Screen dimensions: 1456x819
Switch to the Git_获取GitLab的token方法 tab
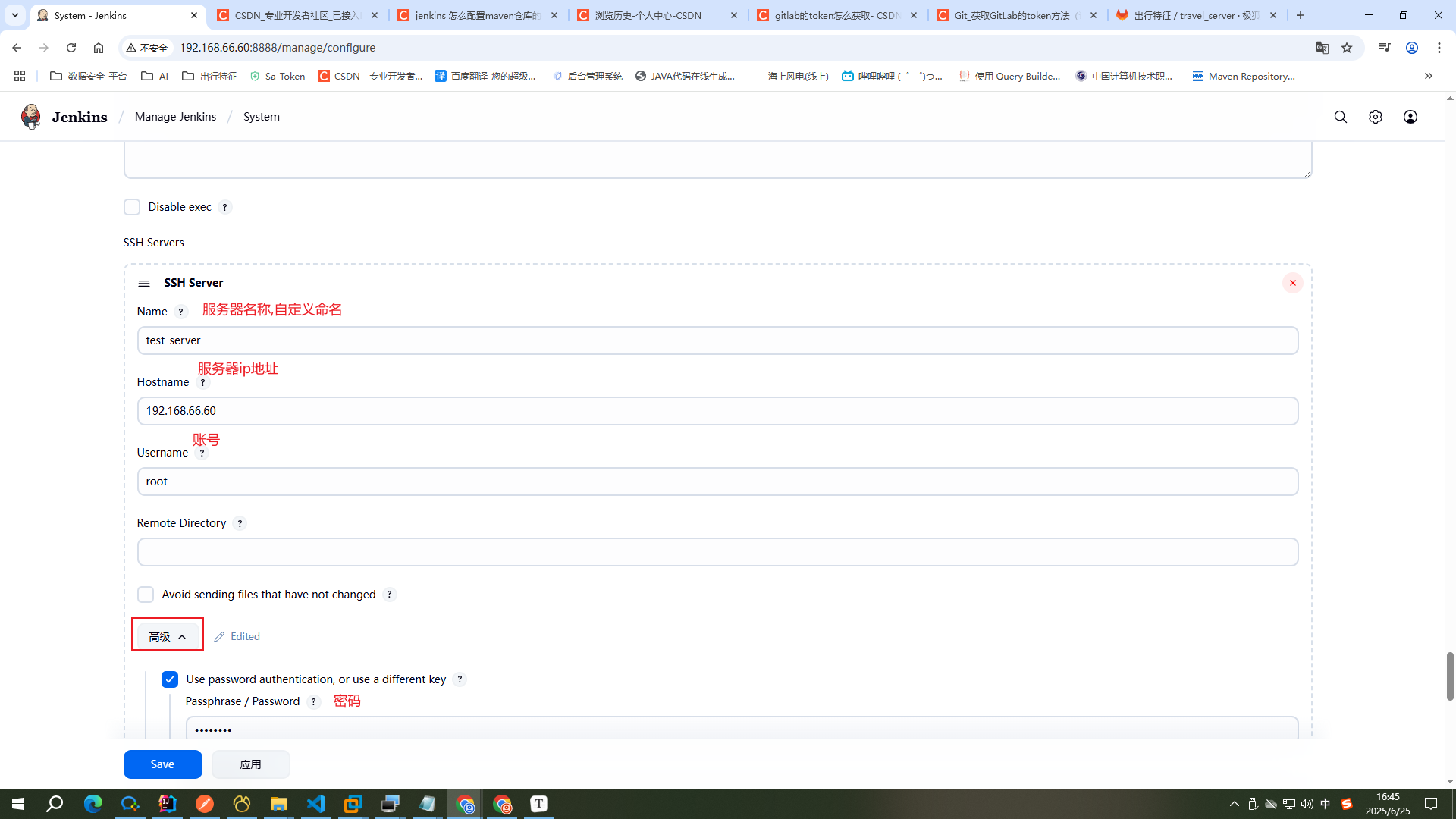(x=1009, y=15)
